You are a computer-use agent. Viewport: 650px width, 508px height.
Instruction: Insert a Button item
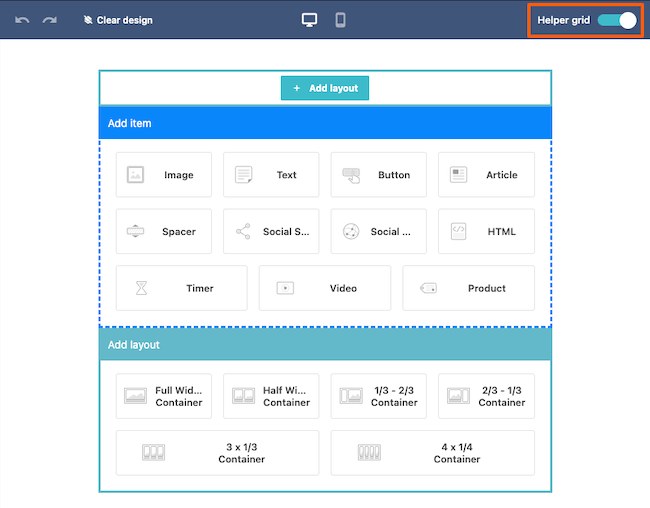379,175
